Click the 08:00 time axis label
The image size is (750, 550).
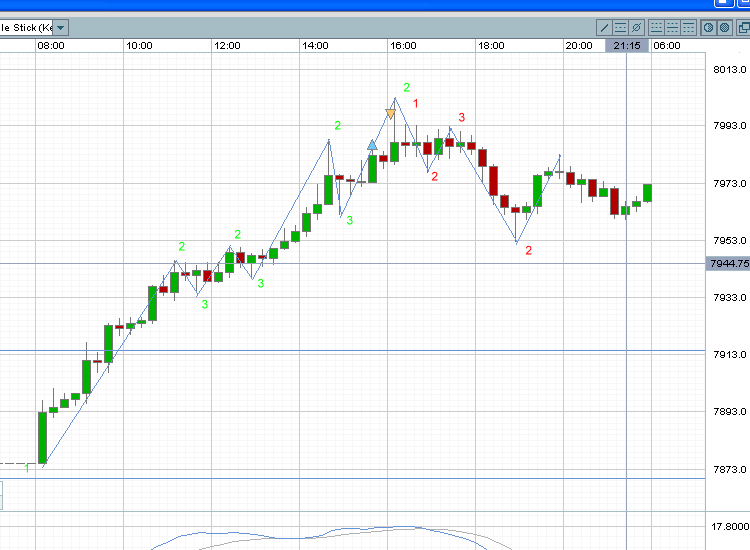(51, 45)
